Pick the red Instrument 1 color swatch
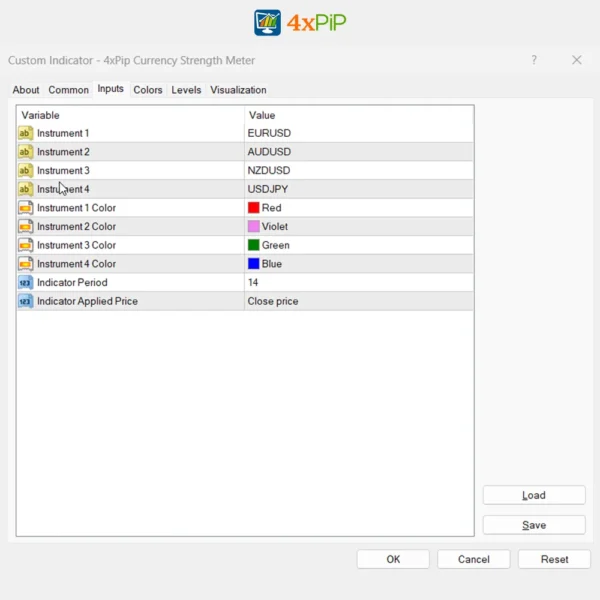Image resolution: width=600 pixels, height=600 pixels. (254, 208)
